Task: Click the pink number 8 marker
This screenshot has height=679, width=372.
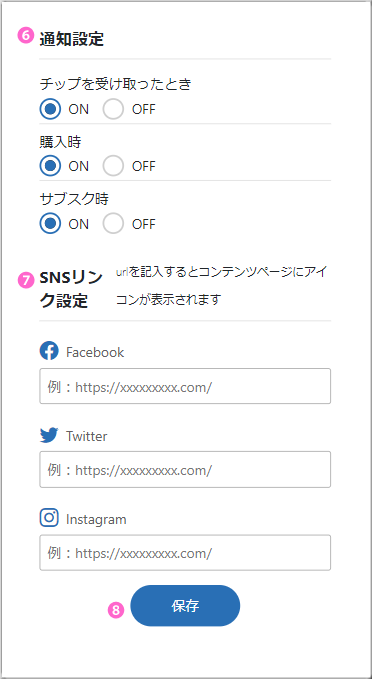Action: 116,610
